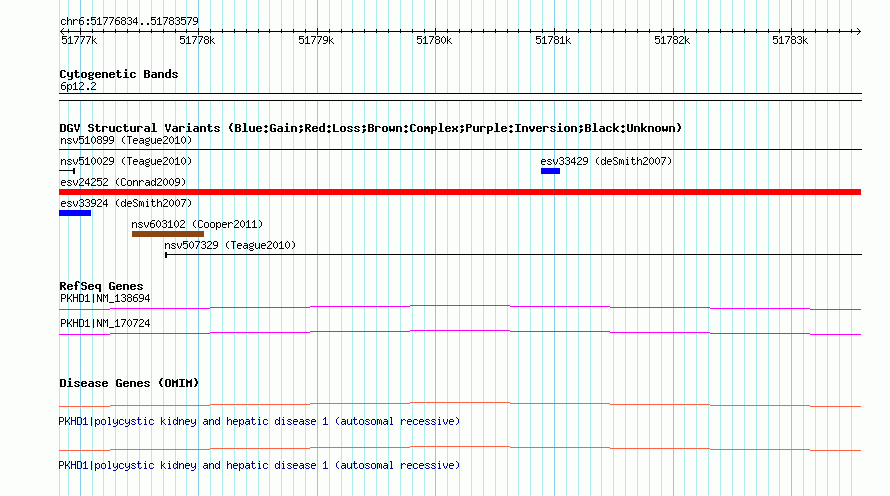Open the PKHD1|NM_138694 transcript label
This screenshot has width=890, height=496.
[x=105, y=299]
